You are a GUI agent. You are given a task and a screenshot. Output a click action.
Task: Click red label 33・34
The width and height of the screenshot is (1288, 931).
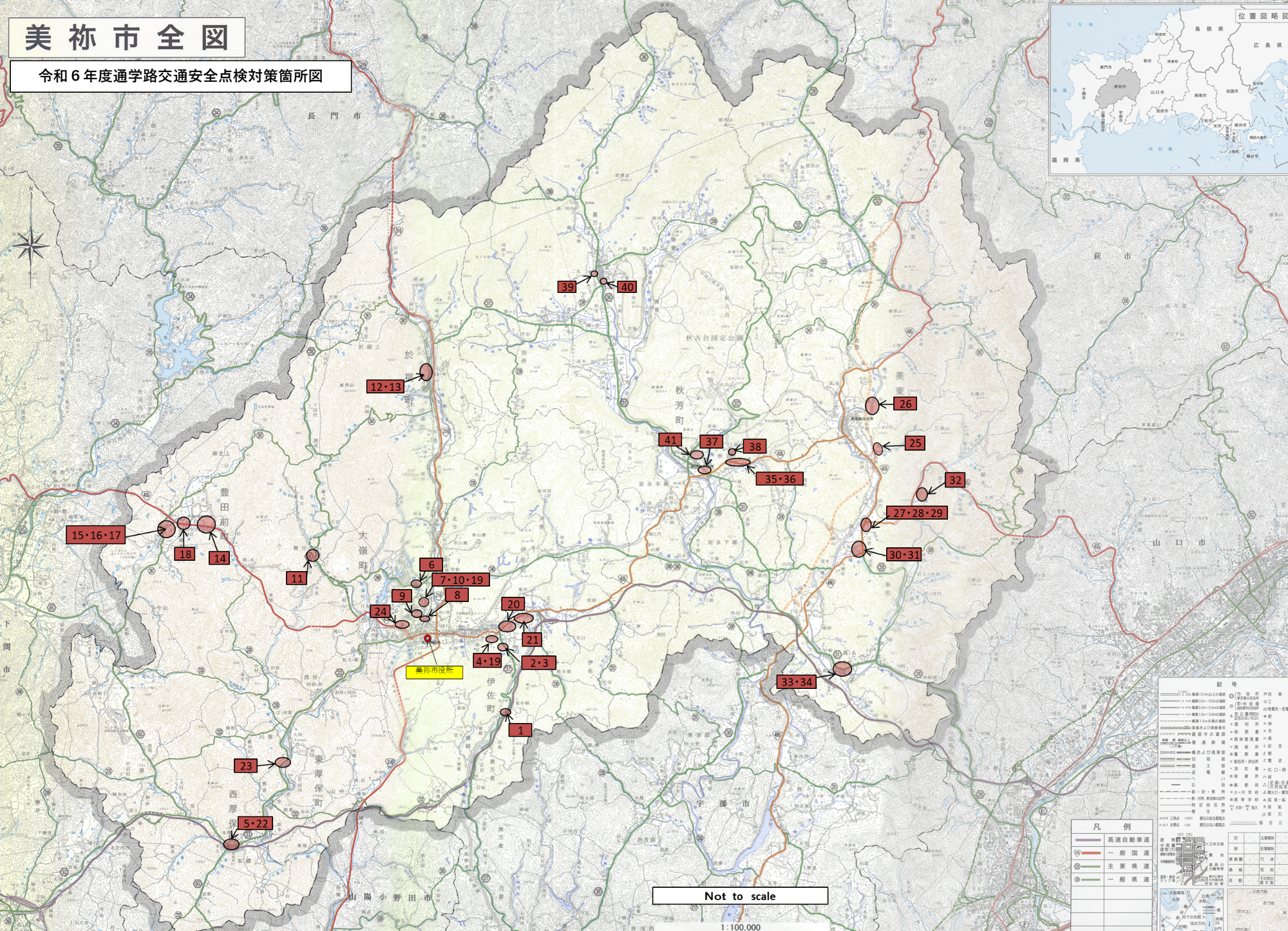[797, 682]
